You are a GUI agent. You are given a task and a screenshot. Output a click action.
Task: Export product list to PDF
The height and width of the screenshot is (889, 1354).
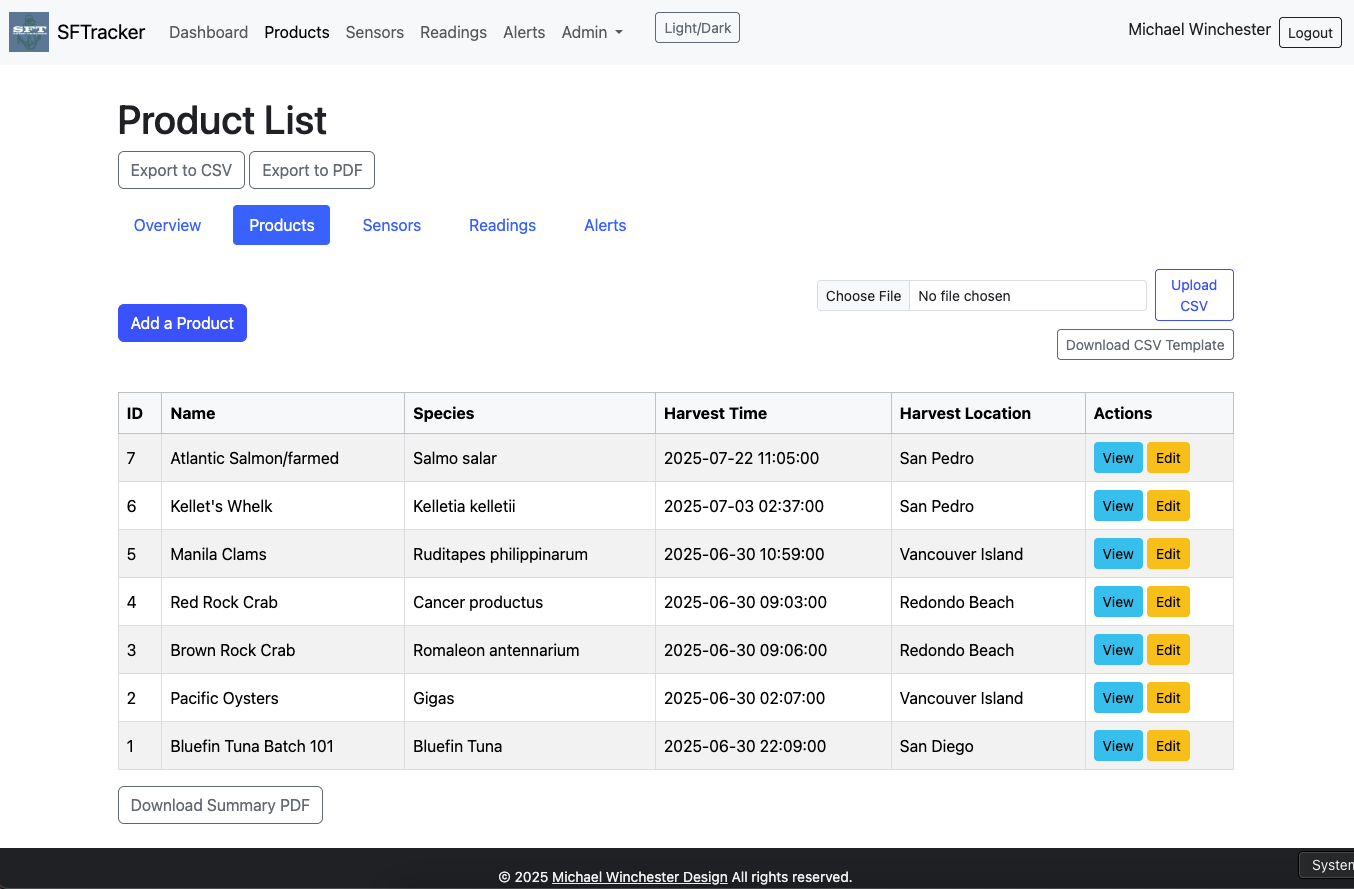coord(312,170)
